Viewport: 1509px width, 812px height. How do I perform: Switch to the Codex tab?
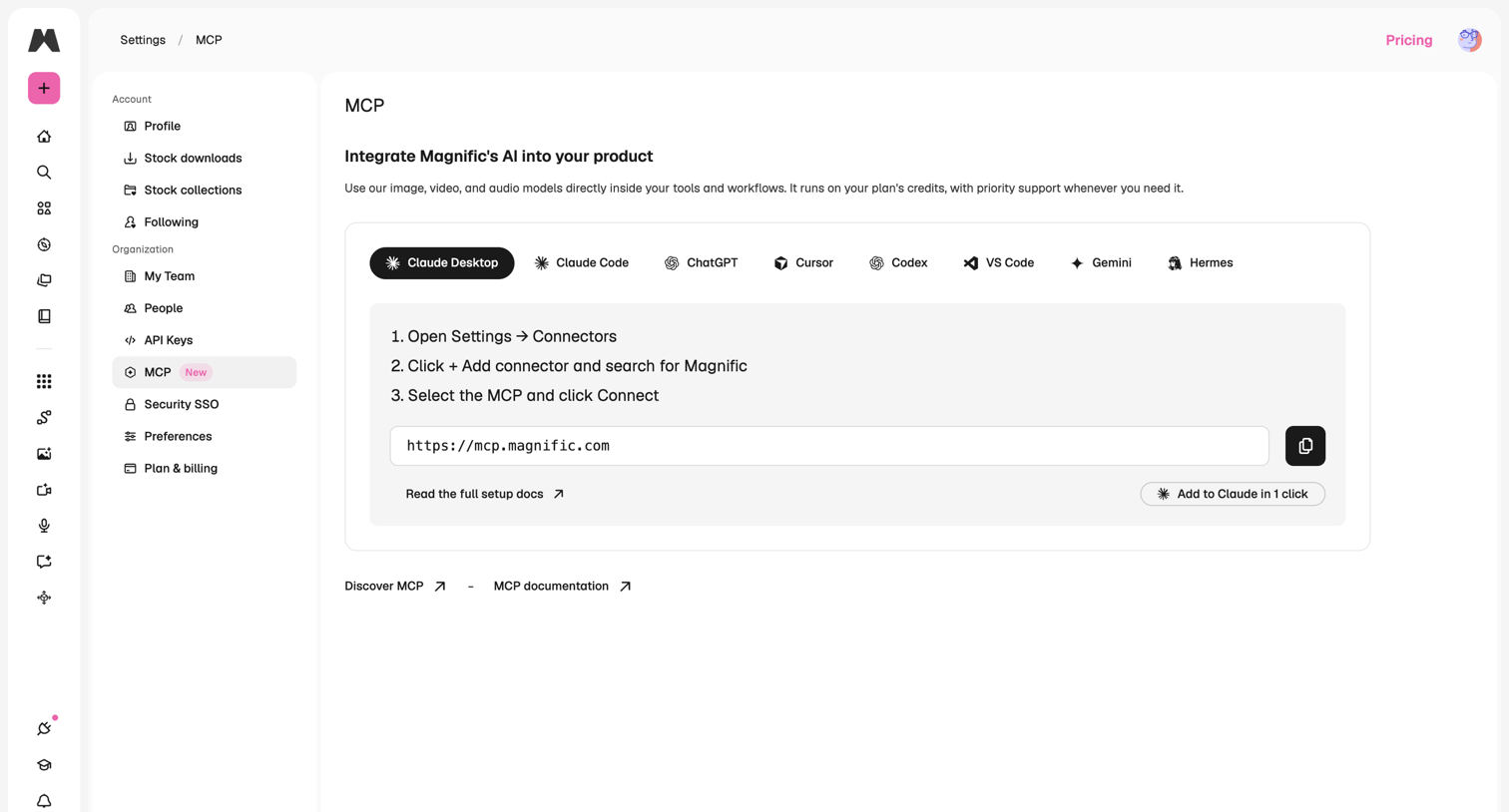[898, 263]
